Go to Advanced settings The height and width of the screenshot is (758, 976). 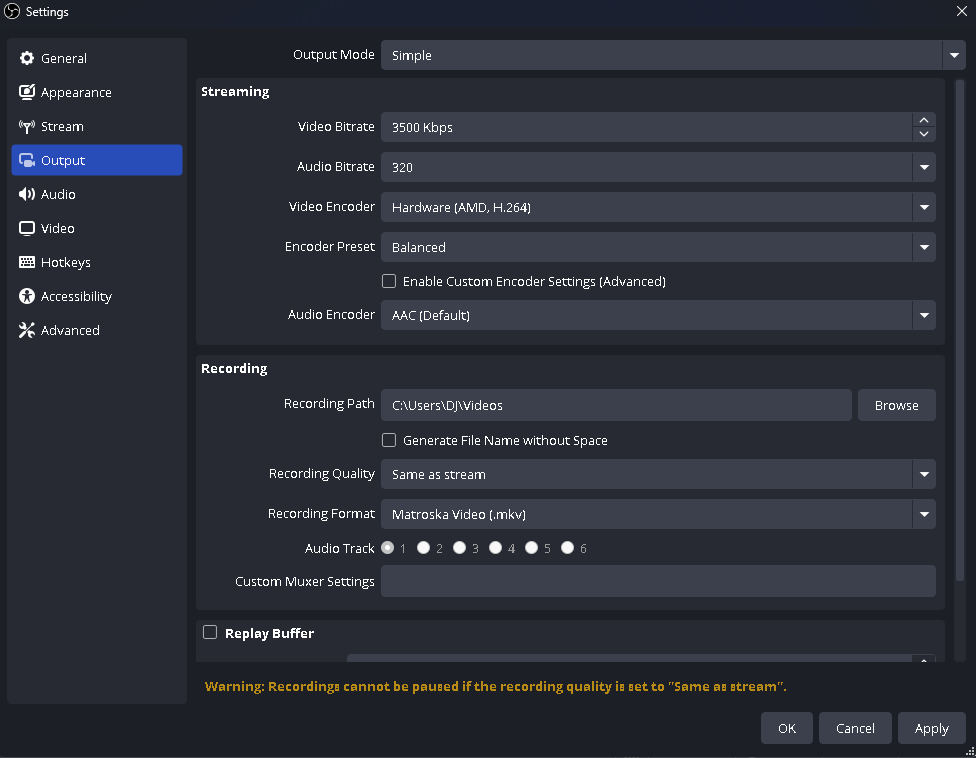(97, 330)
